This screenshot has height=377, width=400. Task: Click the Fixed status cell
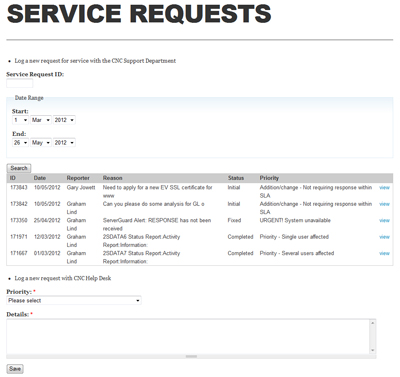coord(234,221)
